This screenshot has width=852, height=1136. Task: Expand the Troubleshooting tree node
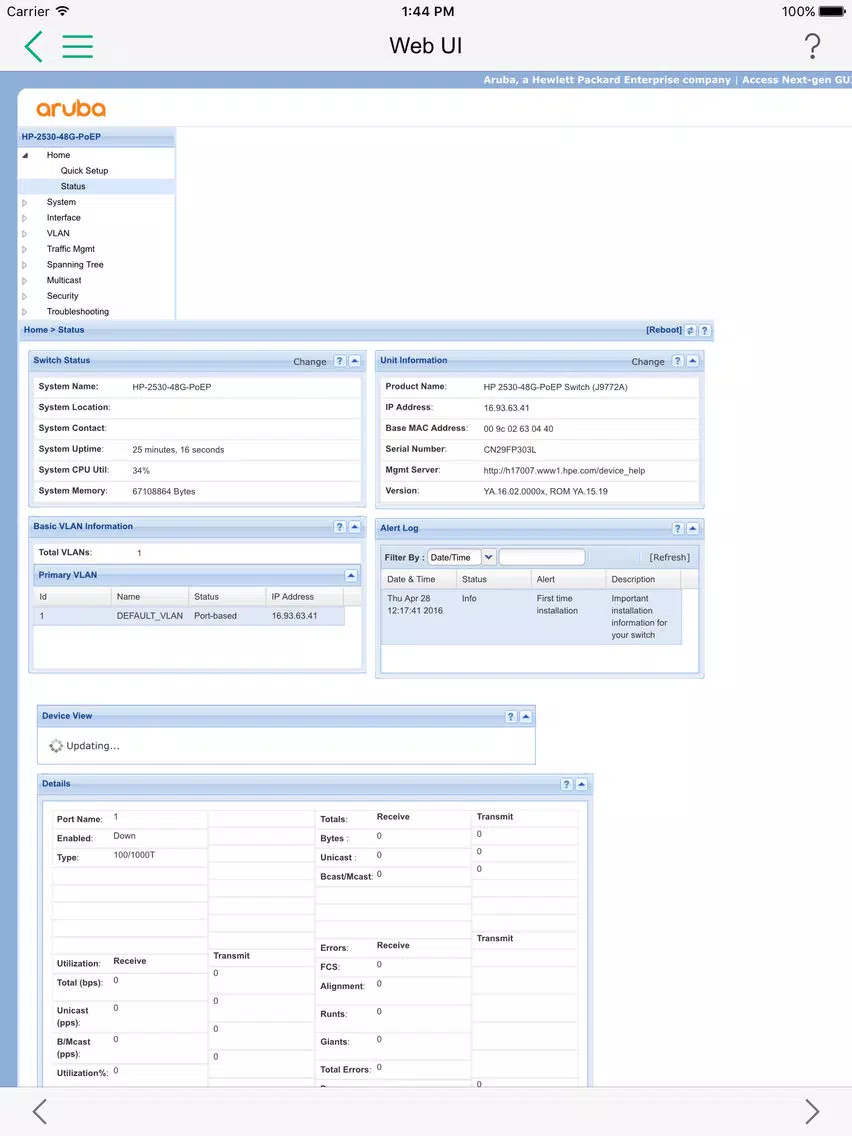click(x=25, y=312)
